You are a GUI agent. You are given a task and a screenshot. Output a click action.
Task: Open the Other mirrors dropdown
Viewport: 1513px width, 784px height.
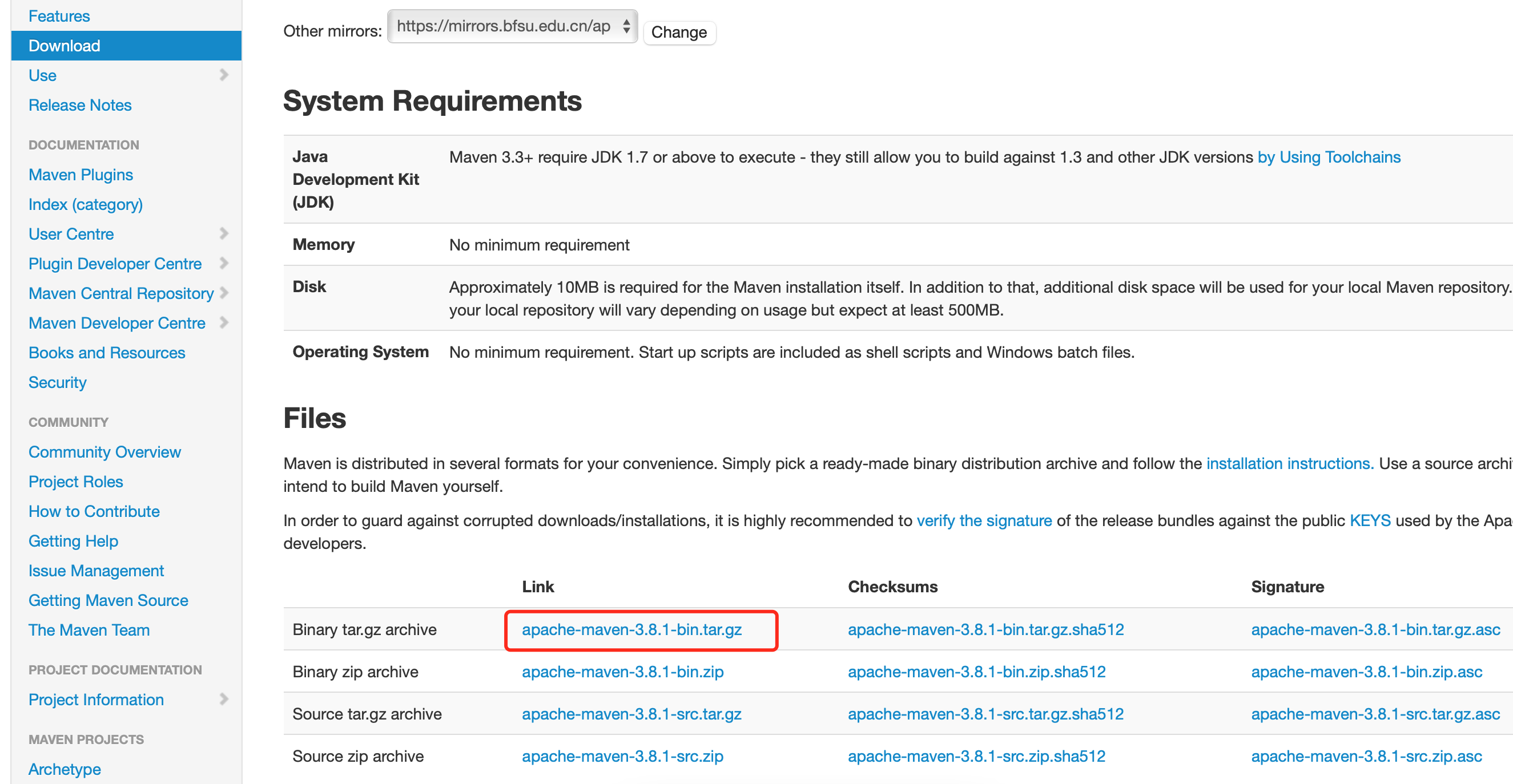[512, 26]
